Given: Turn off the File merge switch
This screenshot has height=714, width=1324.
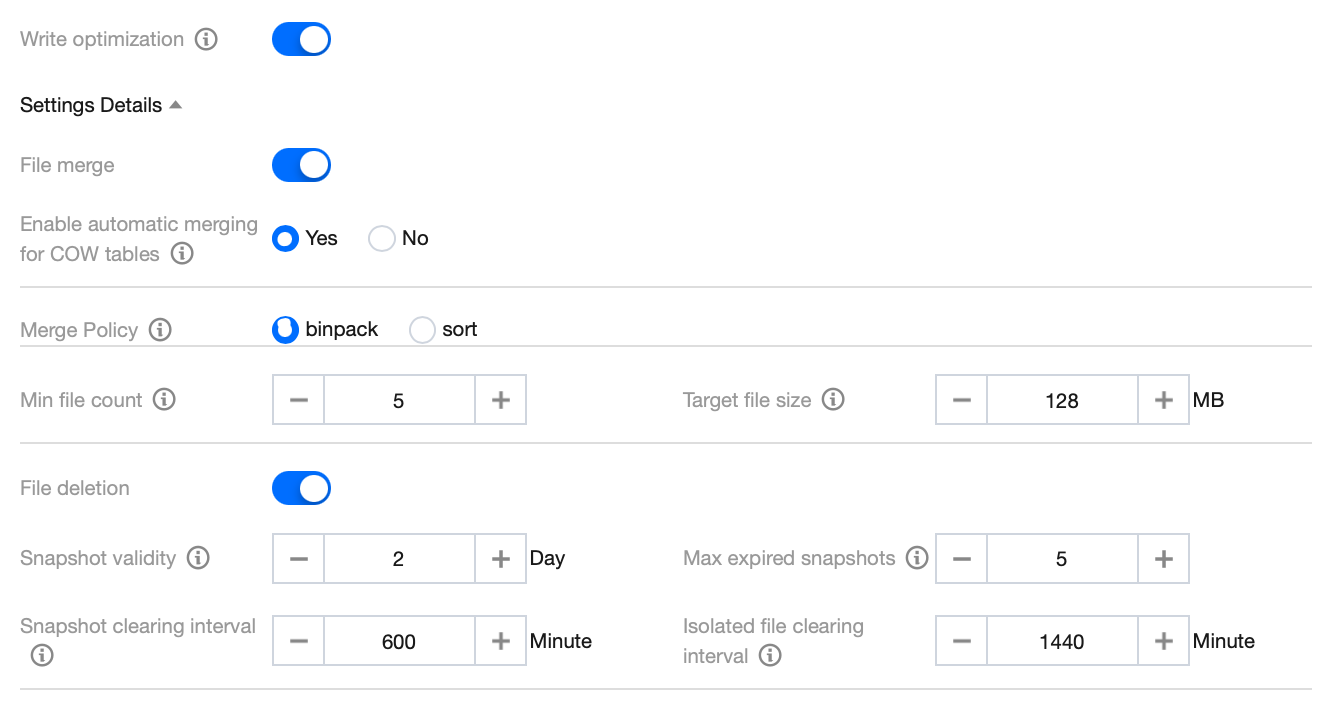Looking at the screenshot, I should pyautogui.click(x=301, y=165).
